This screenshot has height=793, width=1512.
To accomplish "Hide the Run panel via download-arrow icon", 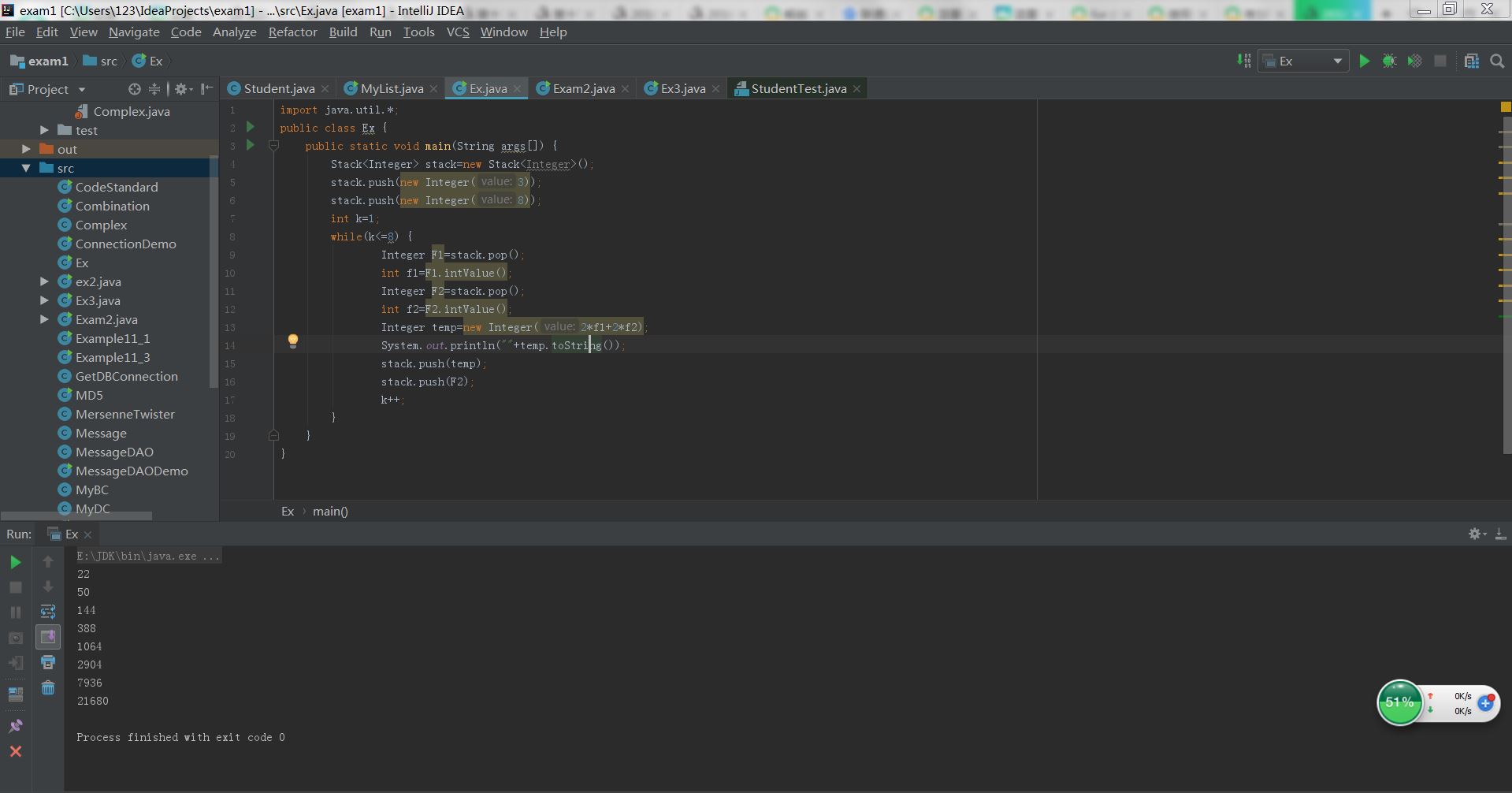I will [1500, 534].
